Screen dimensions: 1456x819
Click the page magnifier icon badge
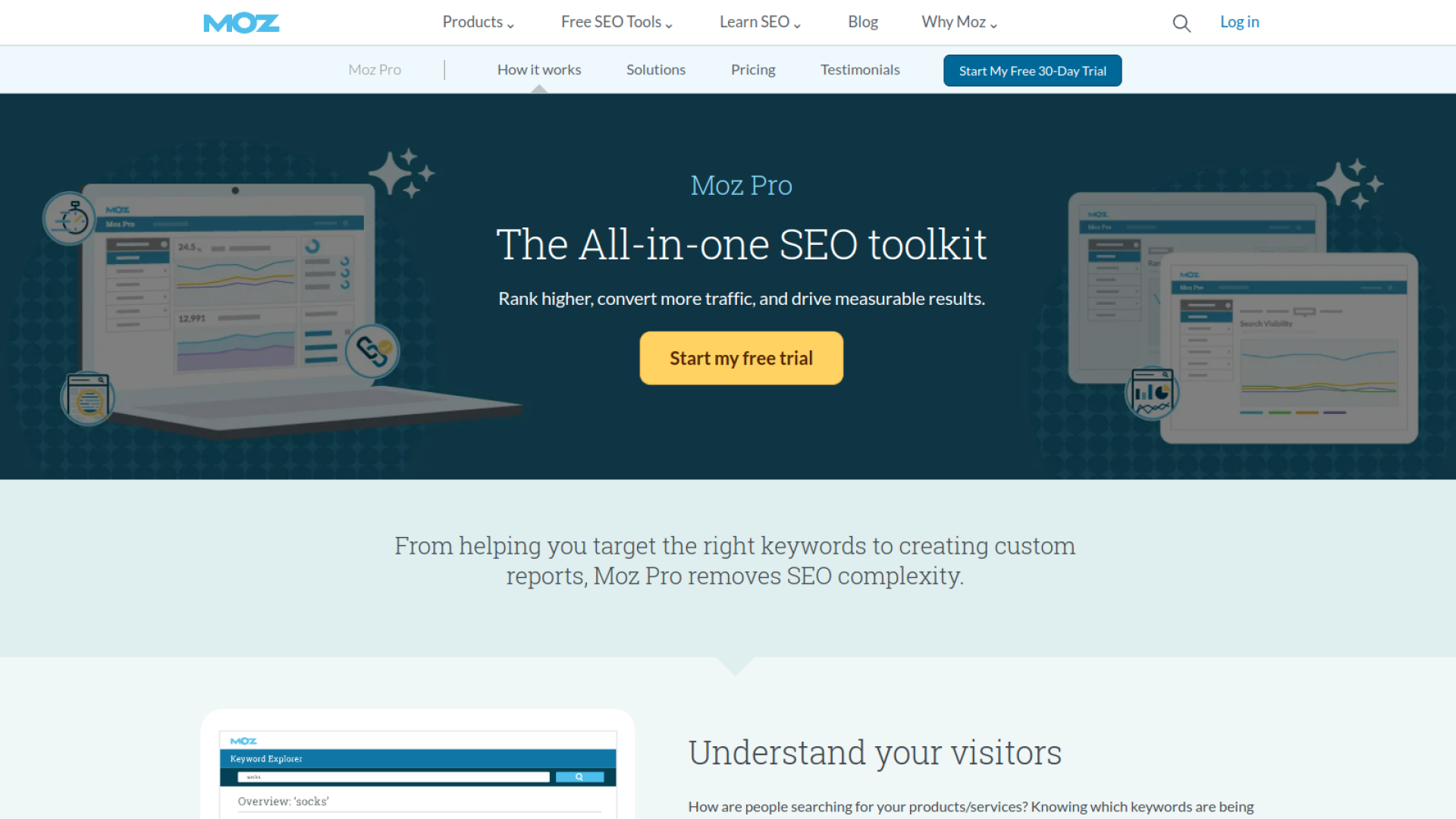pyautogui.click(x=88, y=397)
